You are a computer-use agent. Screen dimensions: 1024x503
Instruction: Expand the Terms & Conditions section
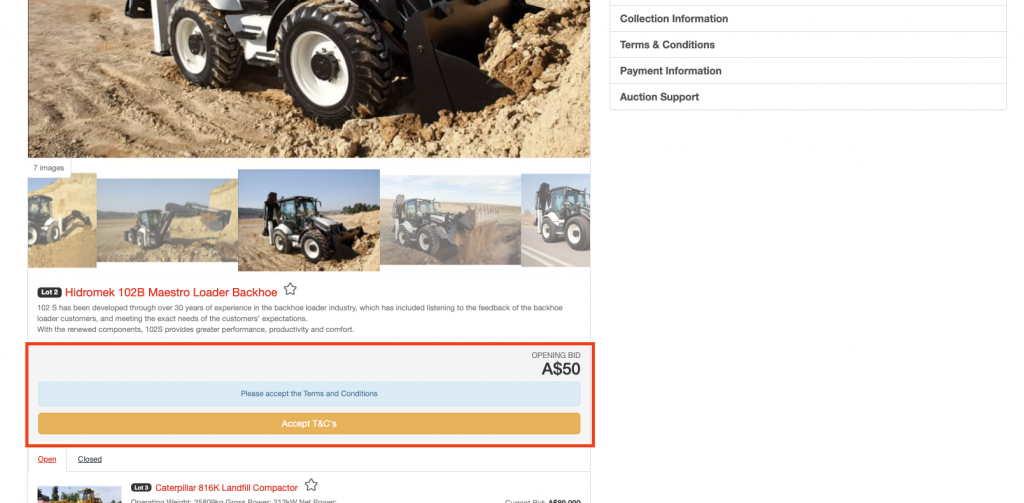pos(808,45)
